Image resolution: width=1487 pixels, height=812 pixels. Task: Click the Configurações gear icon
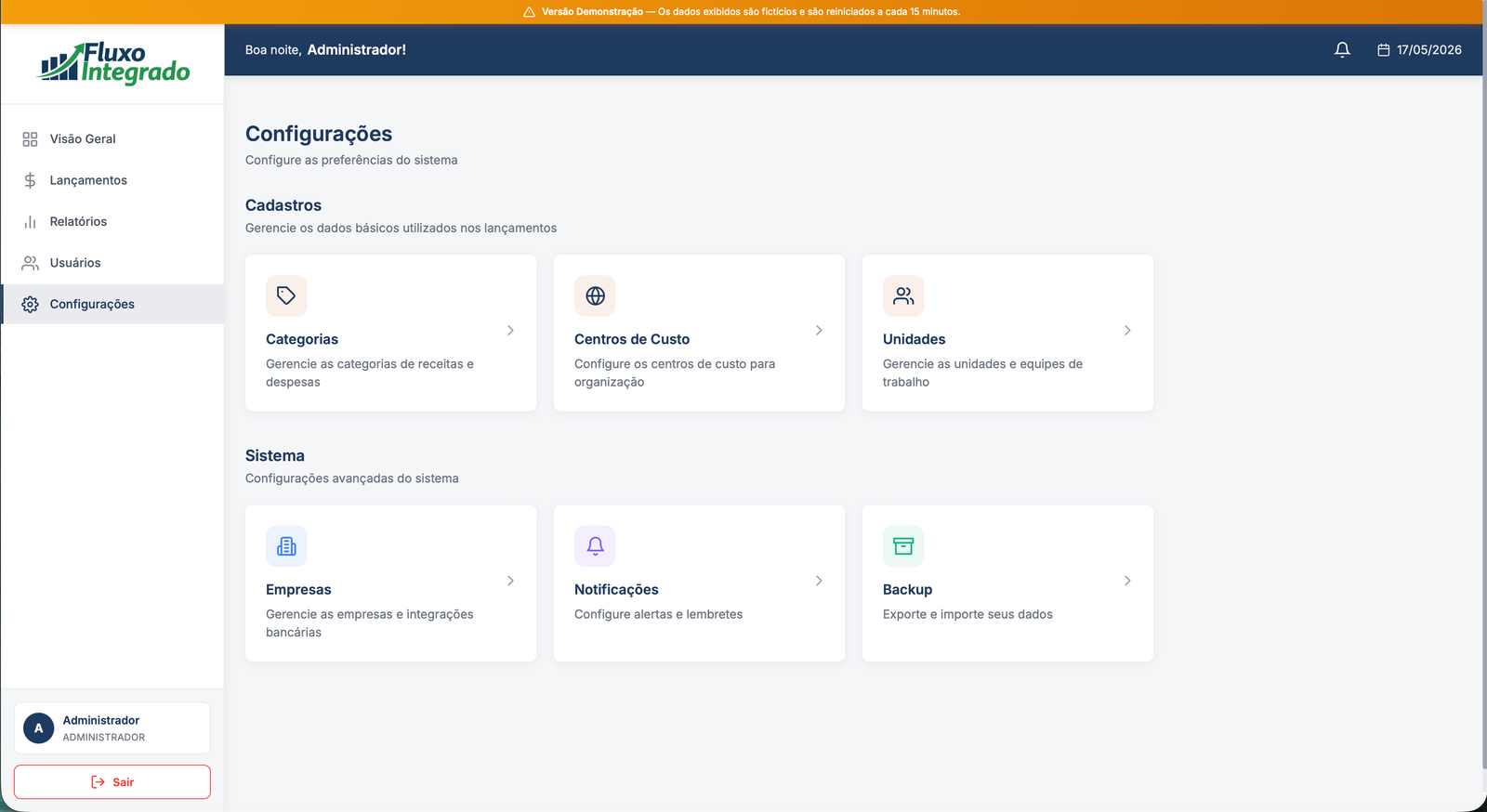(x=30, y=305)
